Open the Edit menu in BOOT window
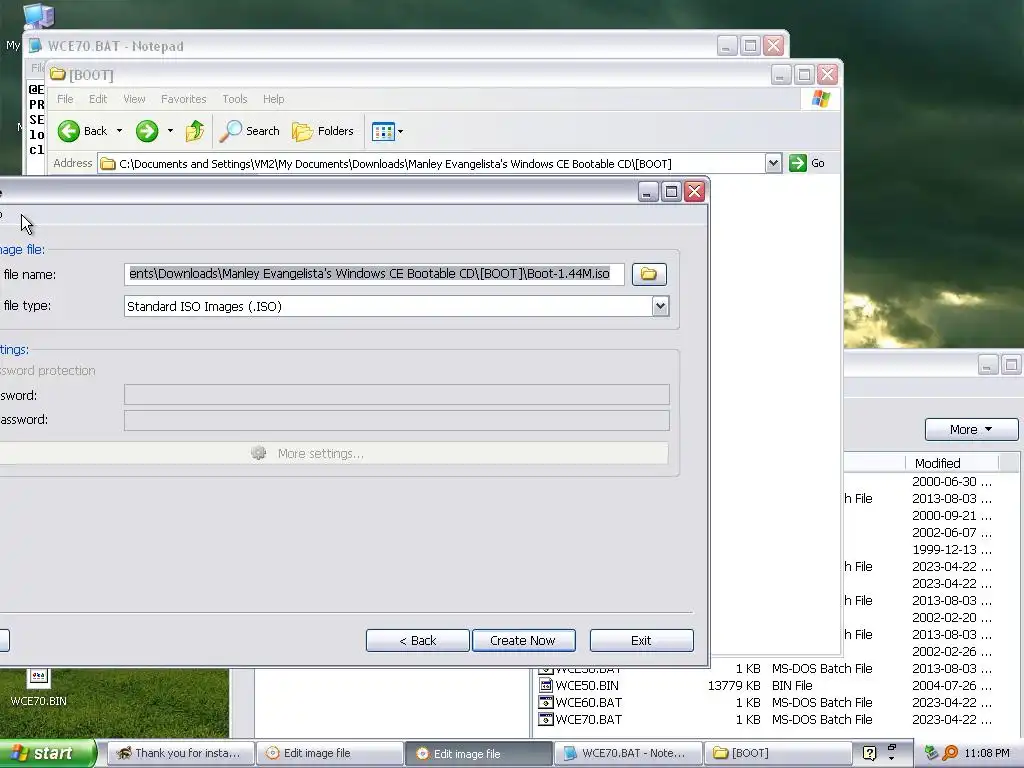Image resolution: width=1024 pixels, height=768 pixels. point(98,99)
